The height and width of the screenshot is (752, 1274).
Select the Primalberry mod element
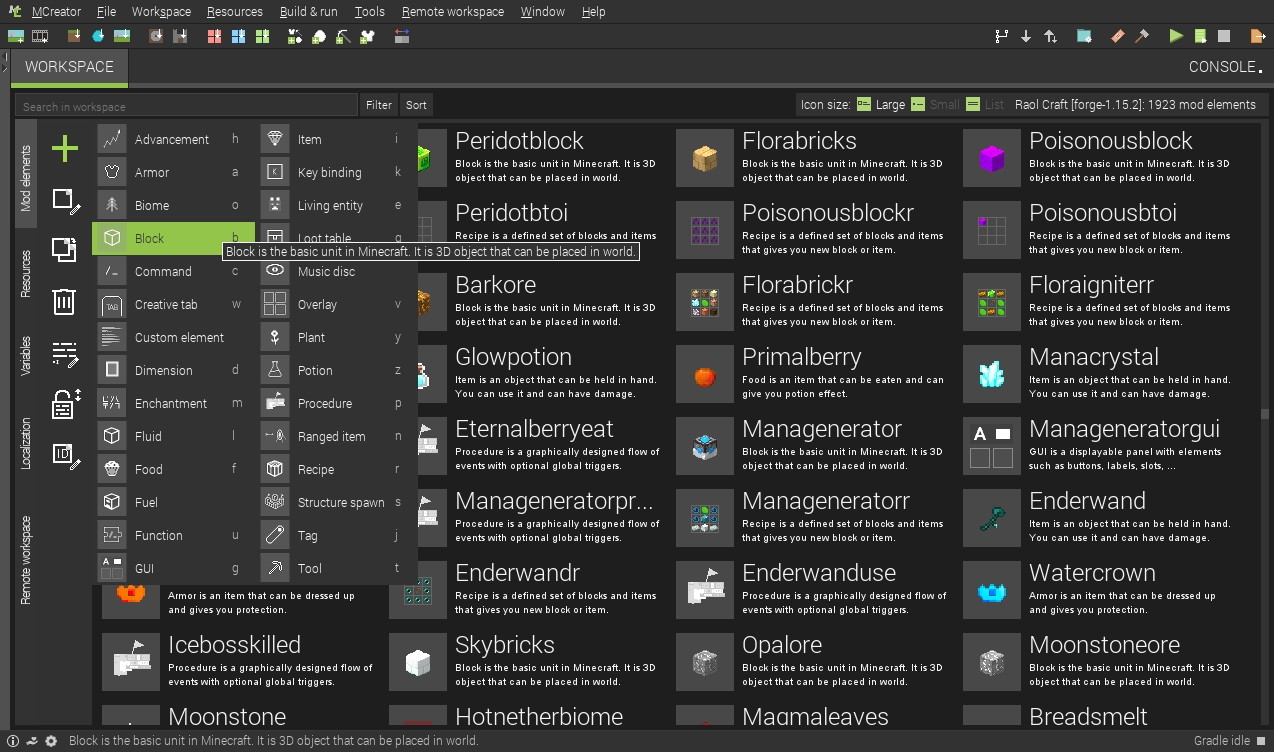(814, 373)
